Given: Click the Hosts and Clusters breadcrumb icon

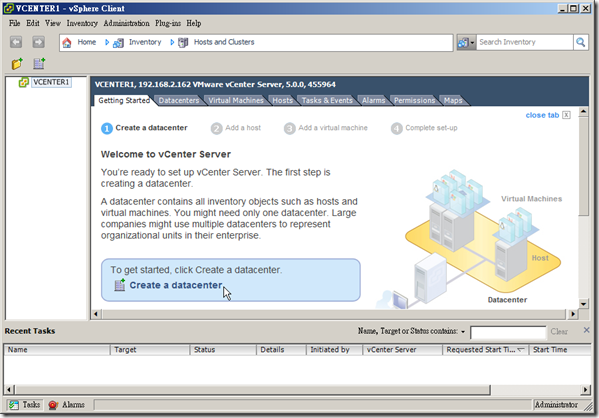Looking at the screenshot, I should (x=183, y=43).
